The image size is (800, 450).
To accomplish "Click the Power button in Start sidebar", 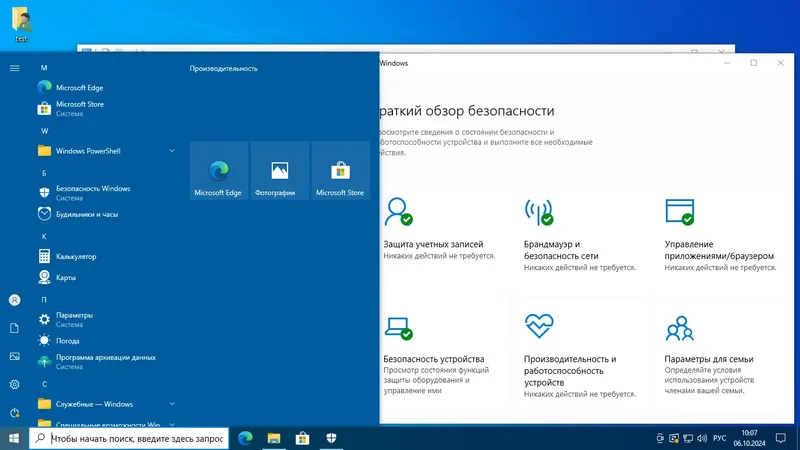I will 14,412.
